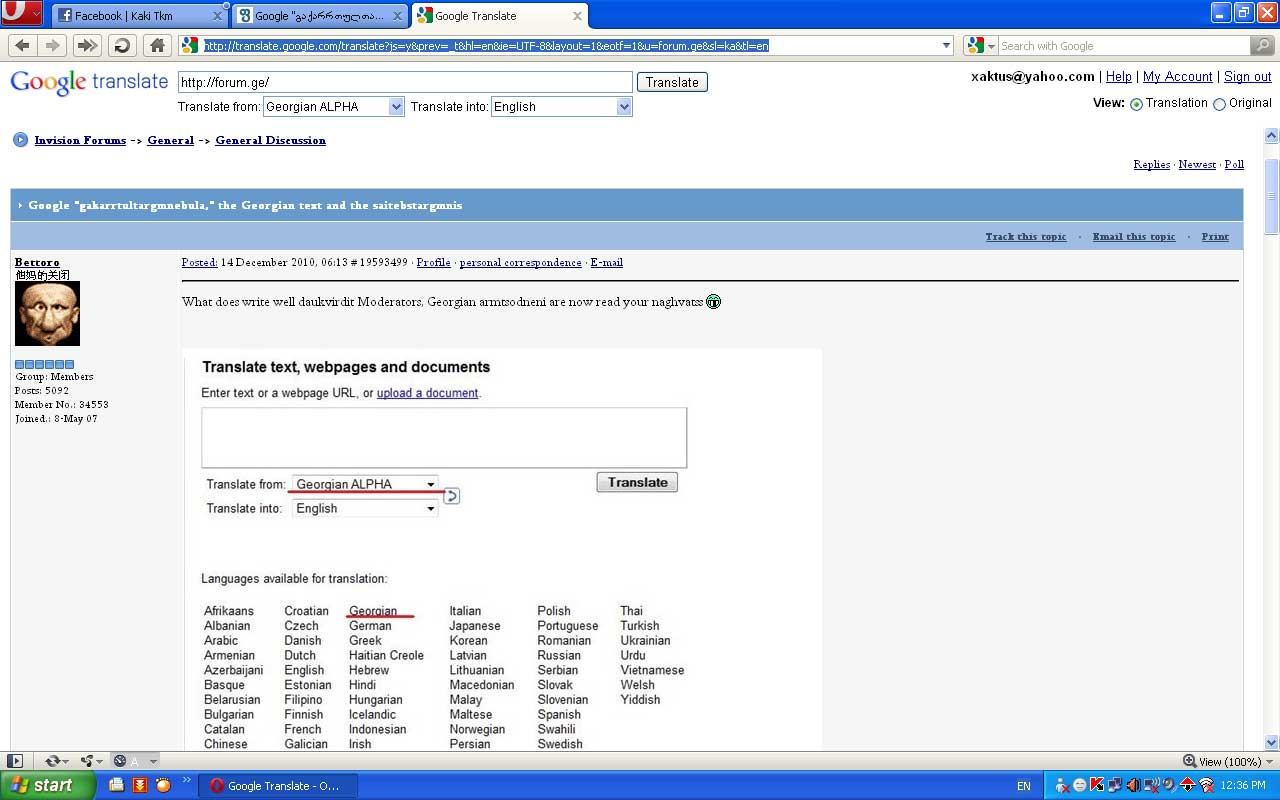Click the Kaspersky tray icon

pyautogui.click(x=1097, y=785)
